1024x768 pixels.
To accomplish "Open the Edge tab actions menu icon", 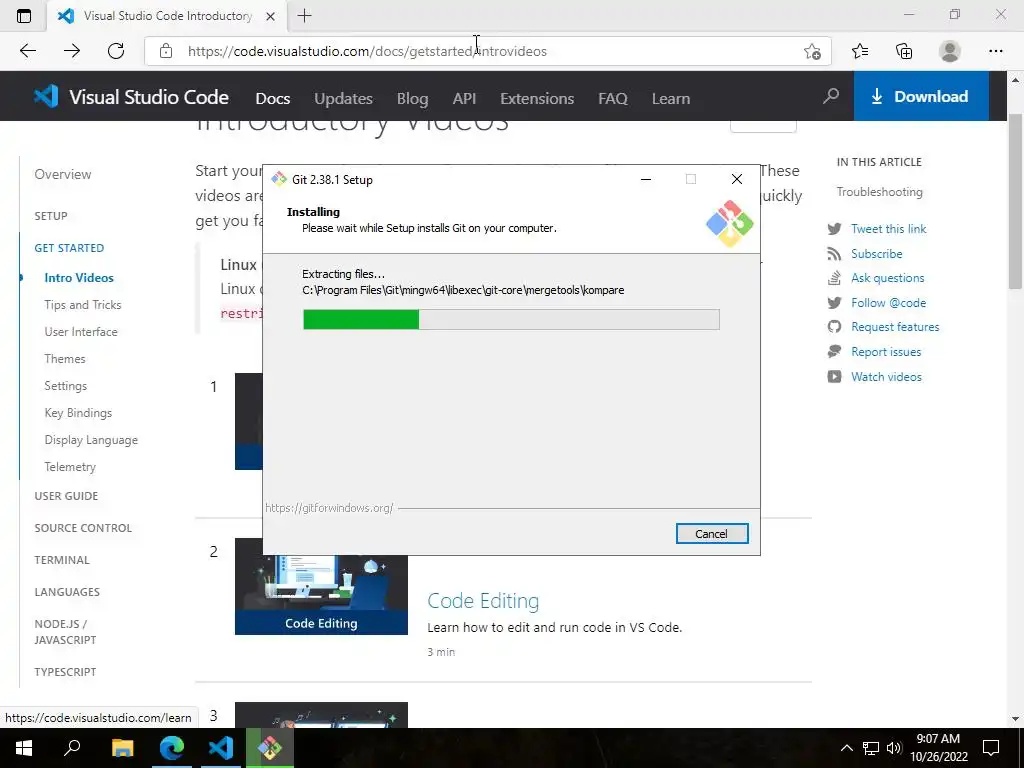I will [24, 16].
